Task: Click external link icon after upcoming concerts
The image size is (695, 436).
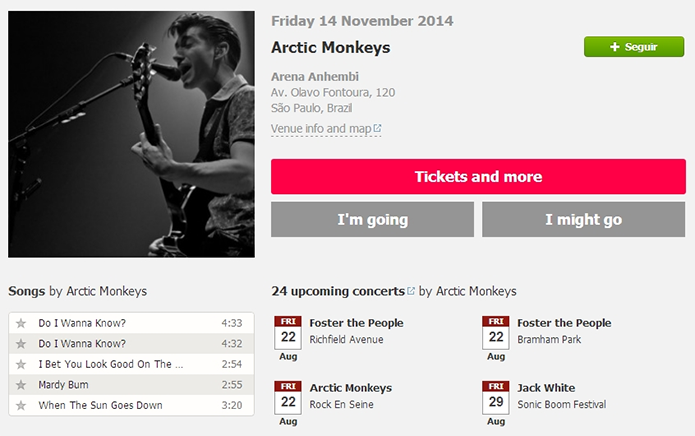Action: (411, 291)
